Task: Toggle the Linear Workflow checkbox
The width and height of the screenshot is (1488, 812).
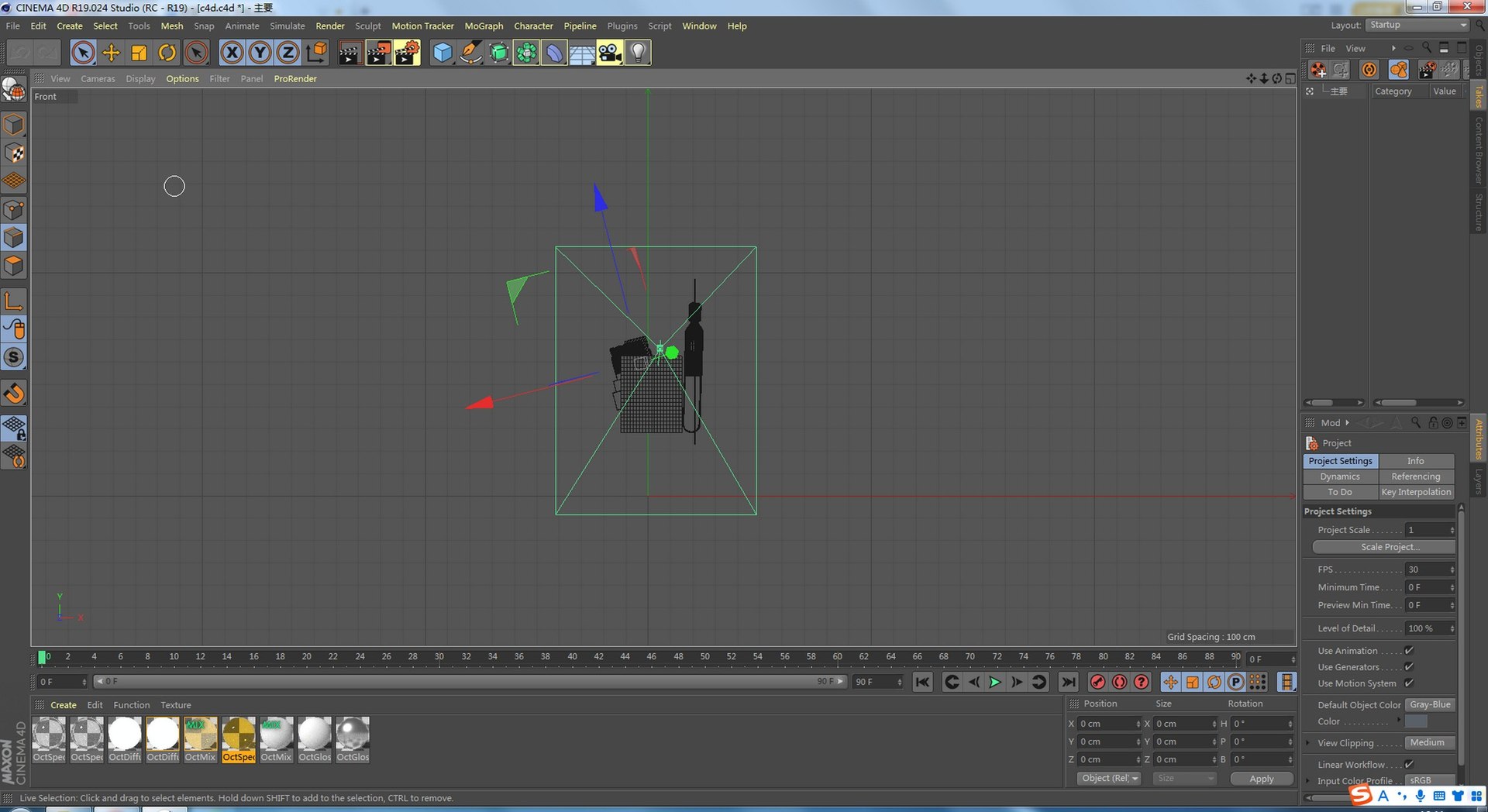Action: 1409,765
